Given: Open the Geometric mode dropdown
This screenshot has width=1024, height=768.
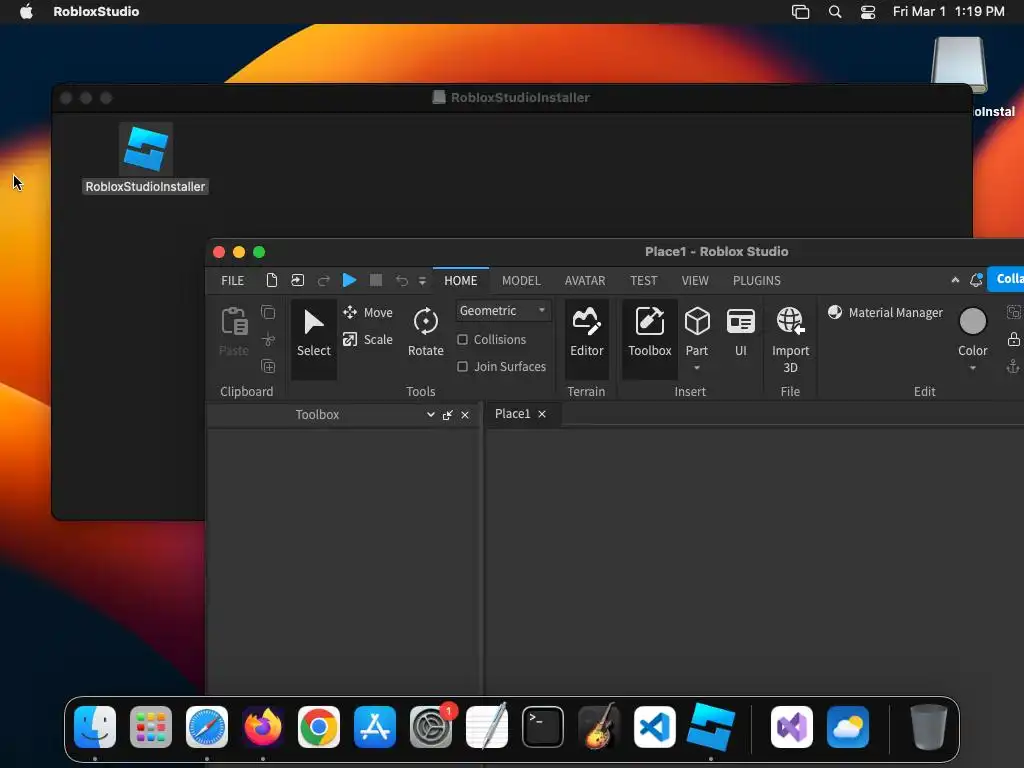Looking at the screenshot, I should pos(502,311).
